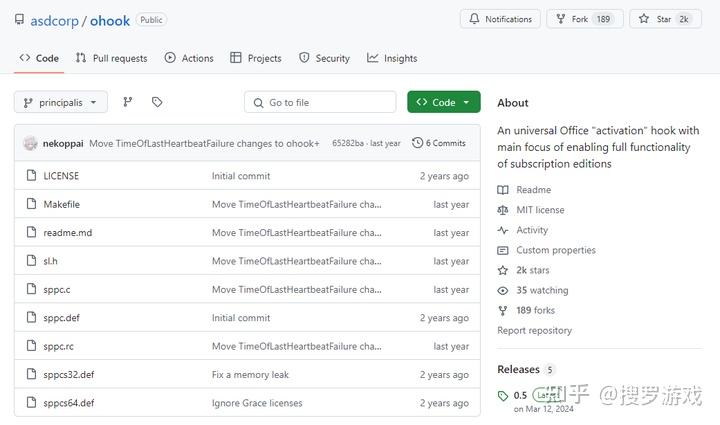This screenshot has height=425, width=720.
Task: Open the 6 Commits history
Action: (439, 143)
